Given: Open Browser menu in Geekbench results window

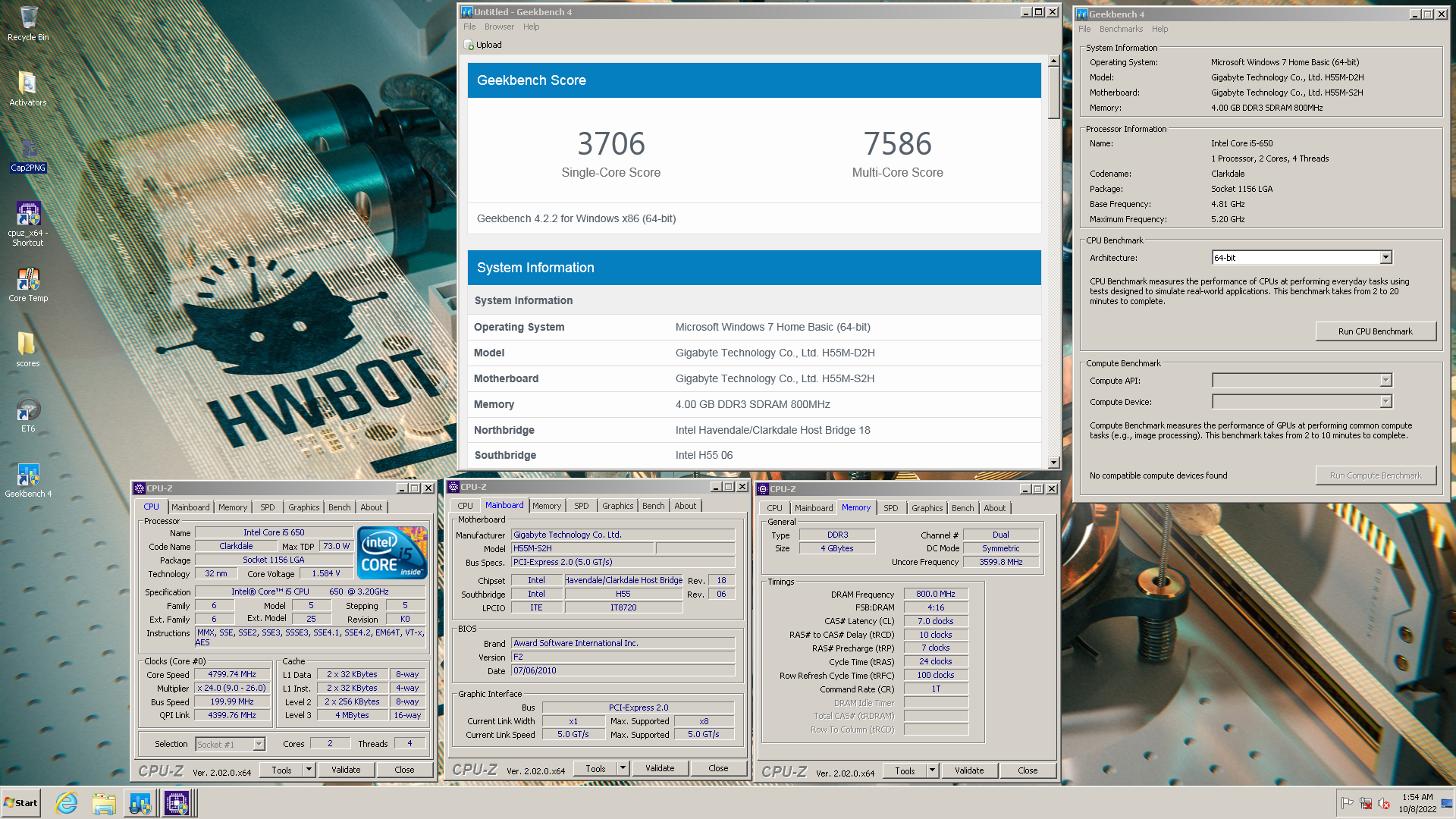Looking at the screenshot, I should [499, 27].
